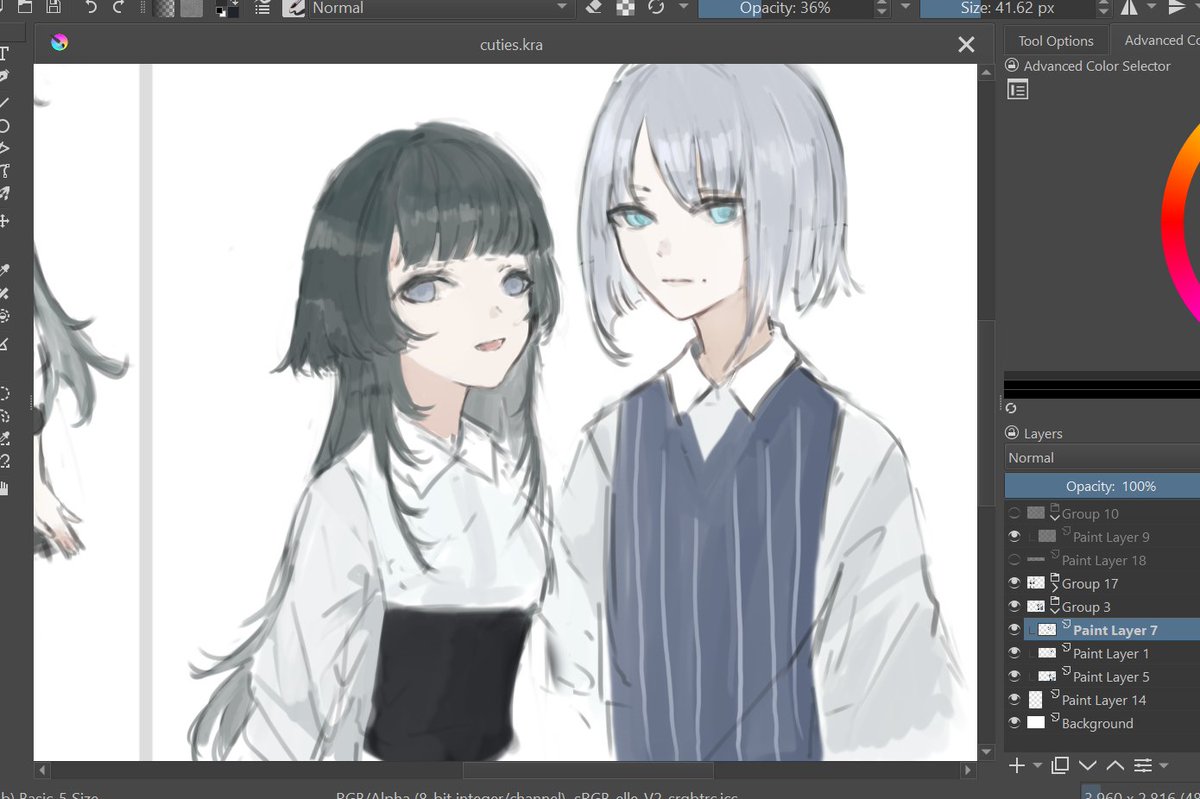Open the brush blending mode dropdown
The height and width of the screenshot is (799, 1200).
[x=439, y=8]
